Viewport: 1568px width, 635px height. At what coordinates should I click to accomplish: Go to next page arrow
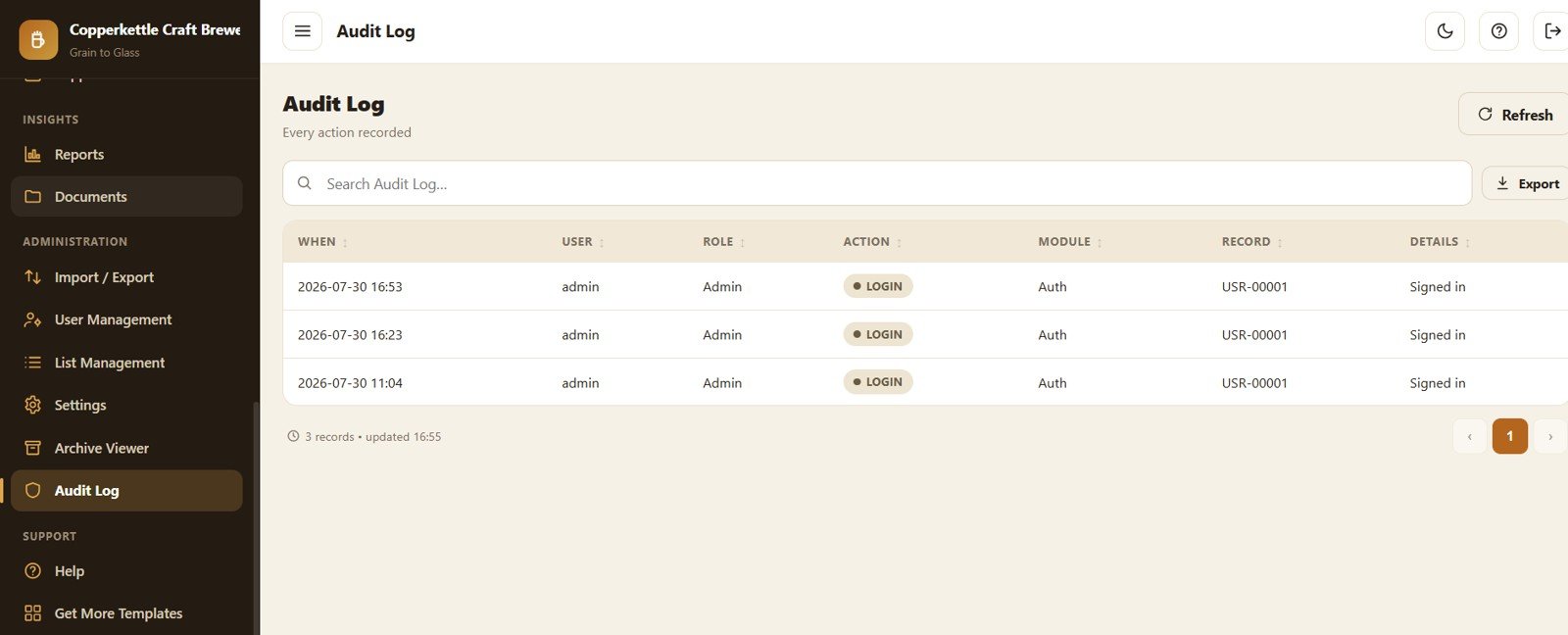1550,436
